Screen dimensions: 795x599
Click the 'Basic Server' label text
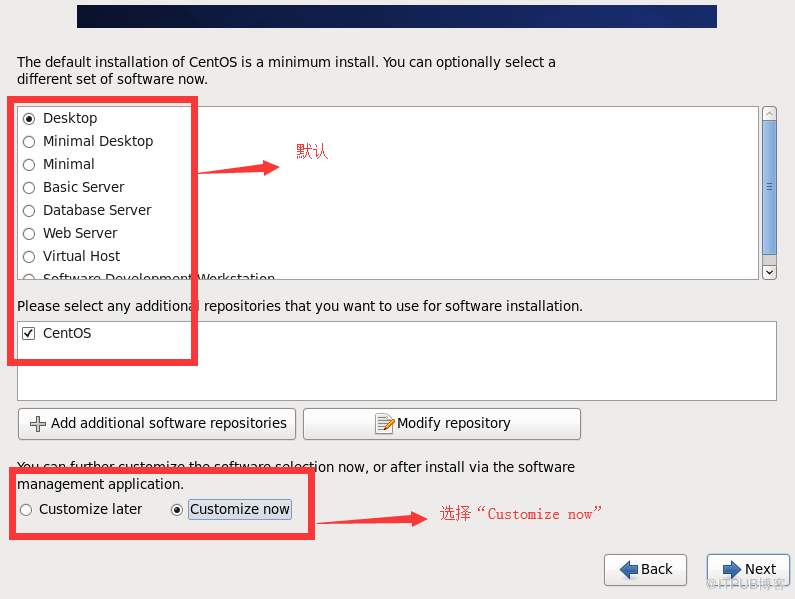coord(84,187)
